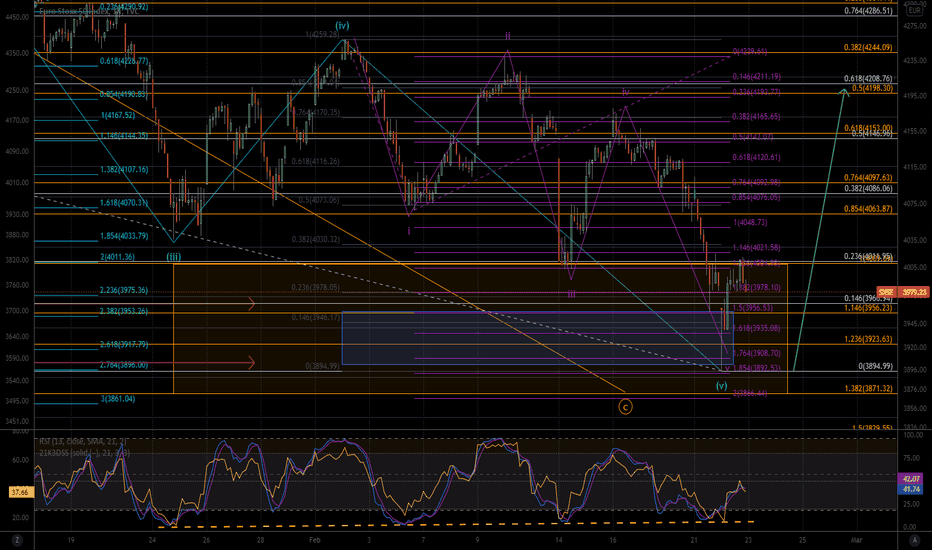Screen dimensions: 932x550
Task: Select the orange 1.382(3871.32) label
Action: (x=868, y=388)
